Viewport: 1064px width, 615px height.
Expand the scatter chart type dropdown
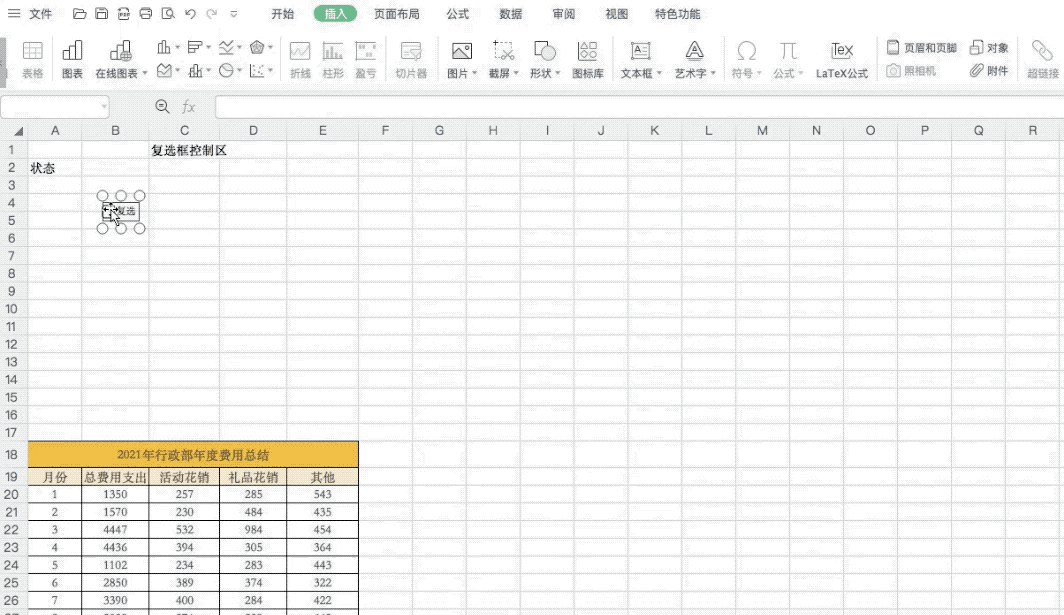click(x=270, y=71)
